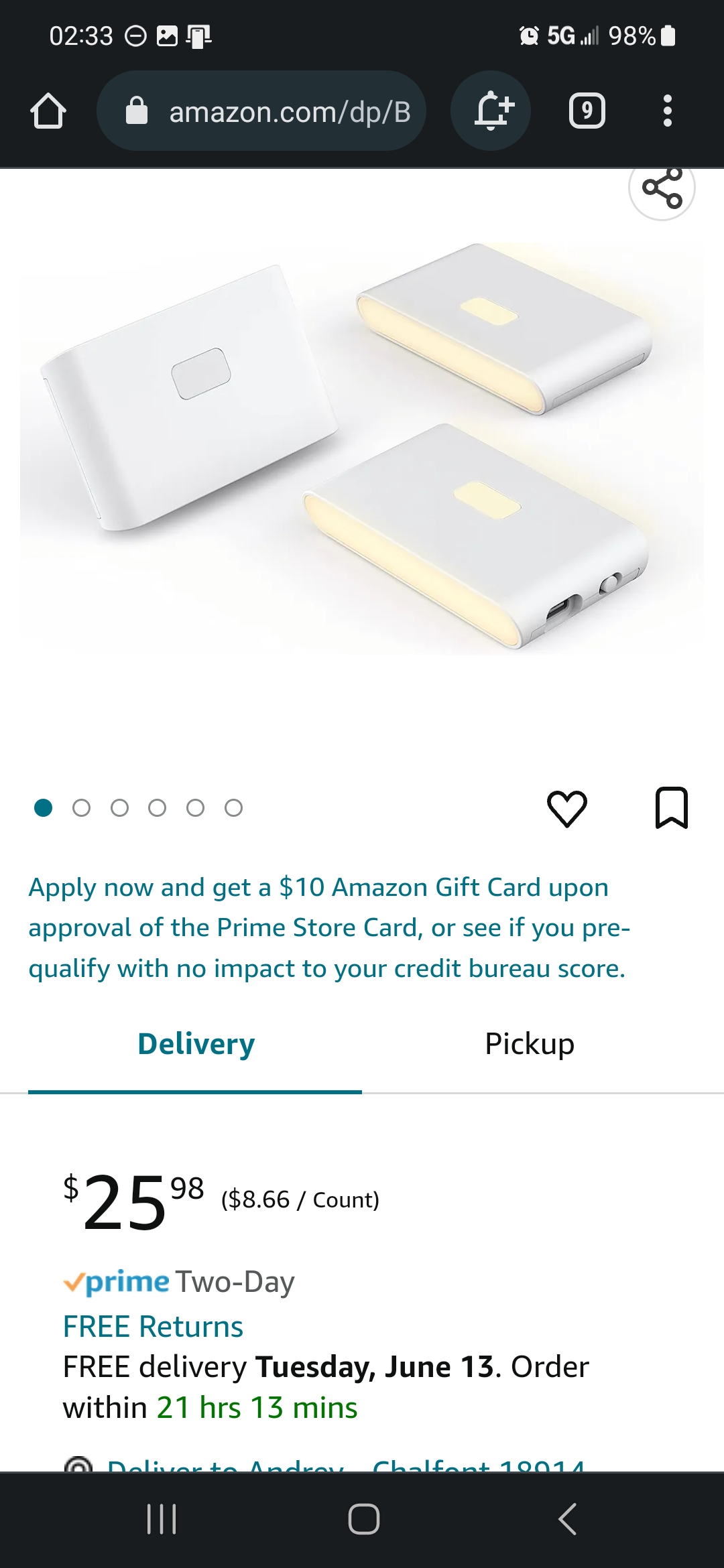Switch to the Pickup tab
The height and width of the screenshot is (1568, 724).
tap(530, 1044)
